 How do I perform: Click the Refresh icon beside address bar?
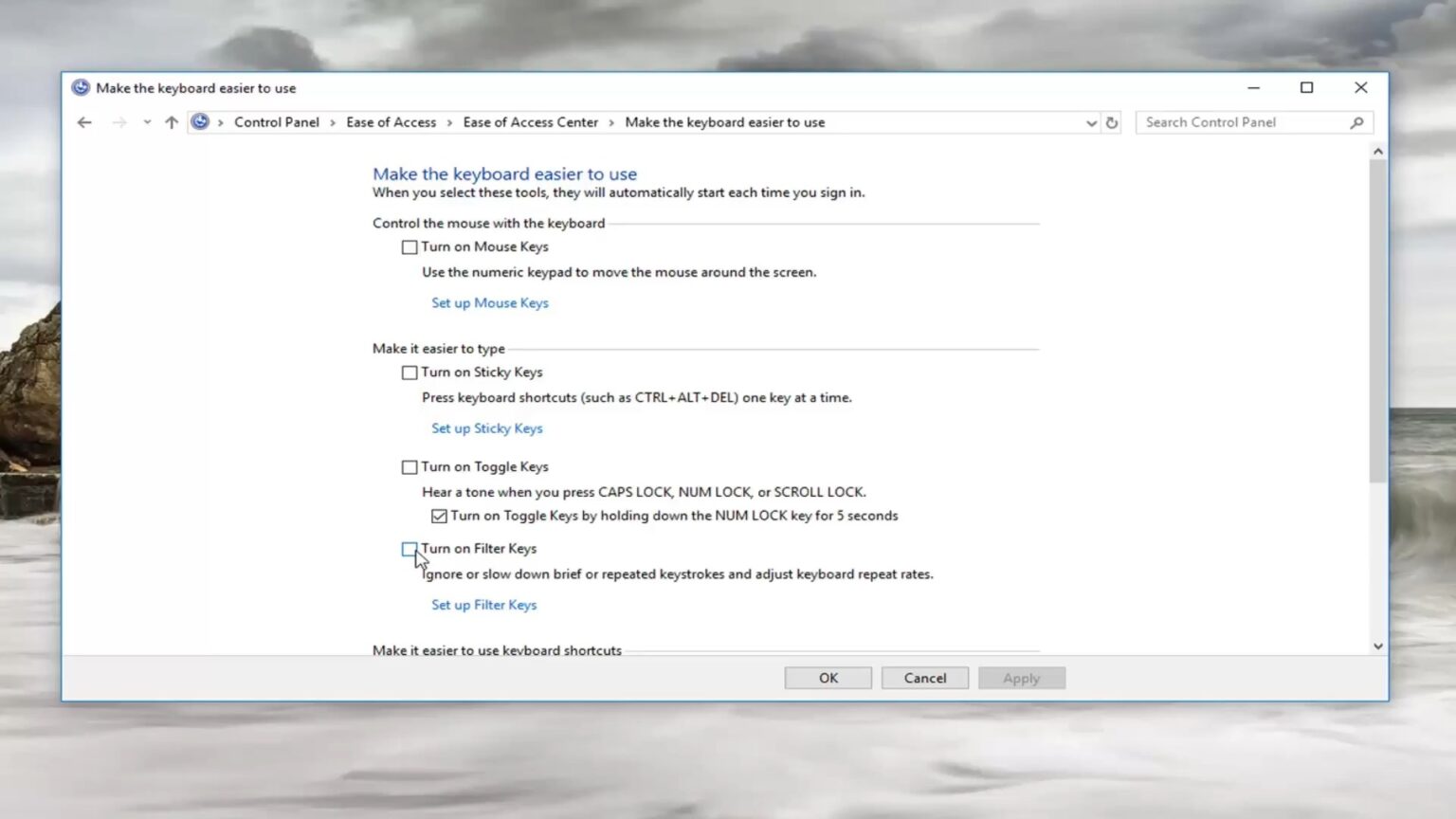click(1112, 122)
